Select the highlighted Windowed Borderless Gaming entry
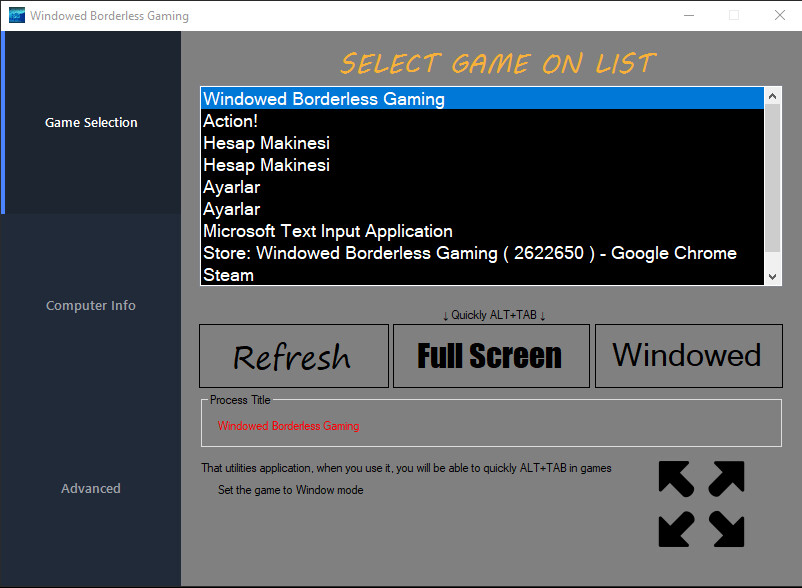Screen dimensions: 802x588 click(x=324, y=99)
